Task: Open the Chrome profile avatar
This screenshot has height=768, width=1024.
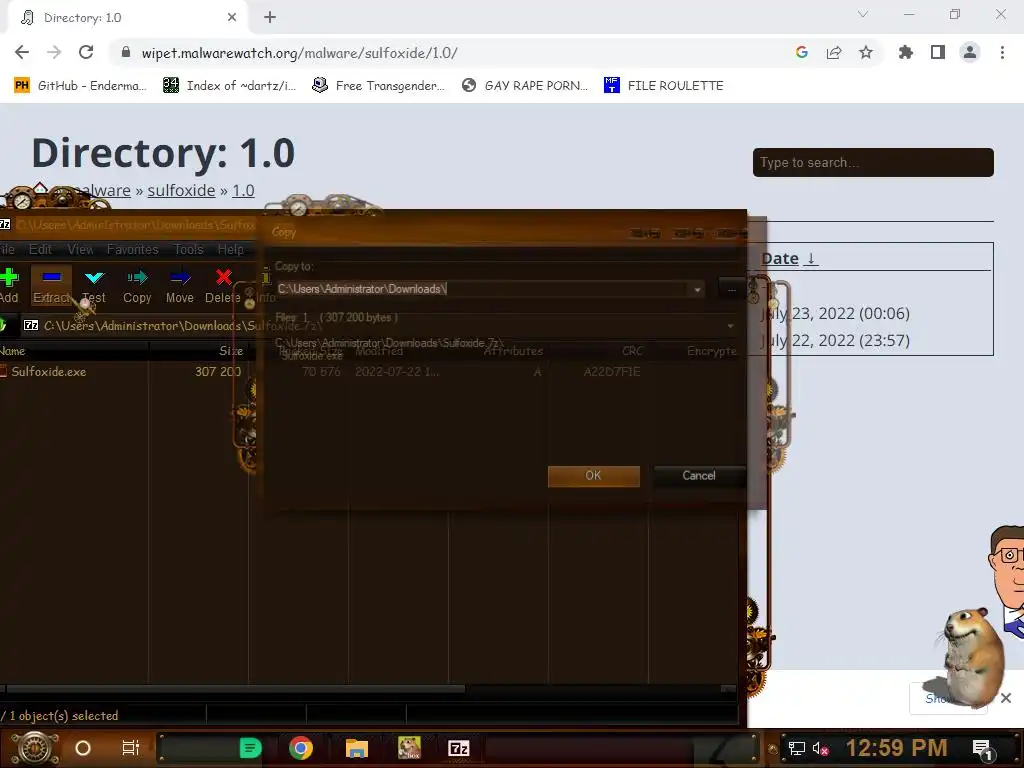Action: click(970, 53)
